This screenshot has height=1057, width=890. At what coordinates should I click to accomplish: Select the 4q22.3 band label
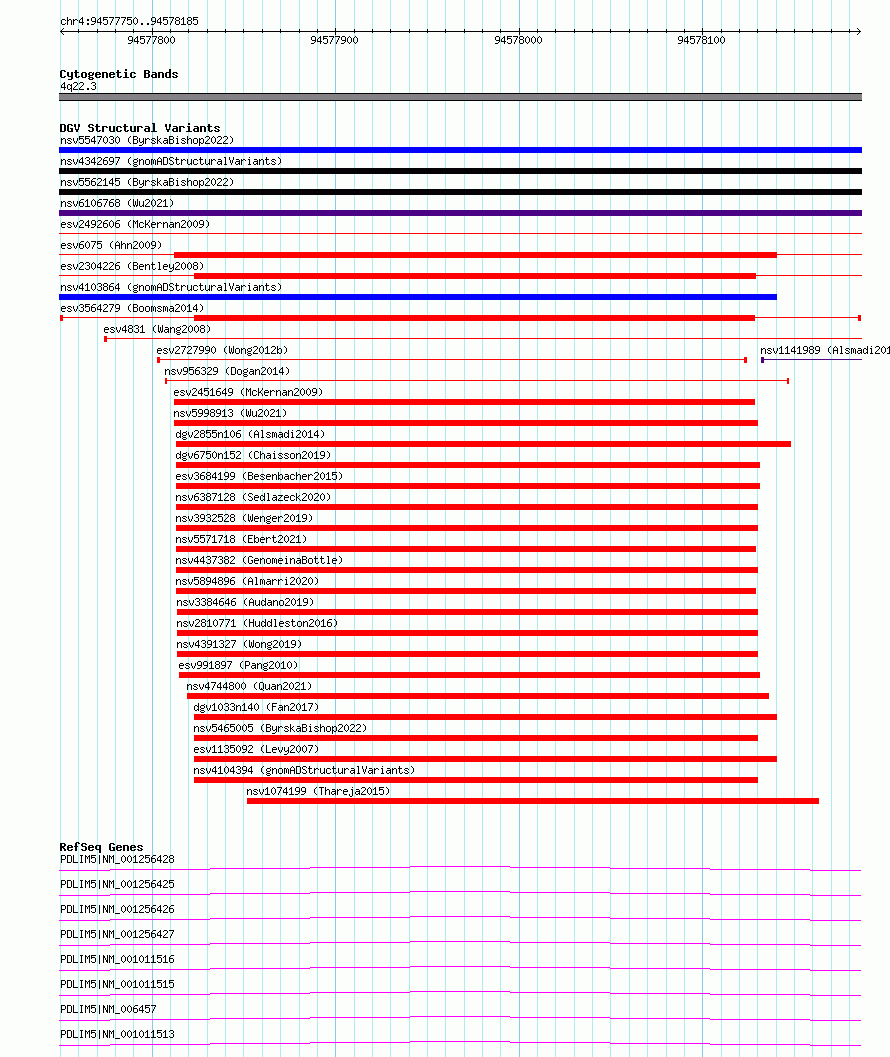(x=78, y=86)
